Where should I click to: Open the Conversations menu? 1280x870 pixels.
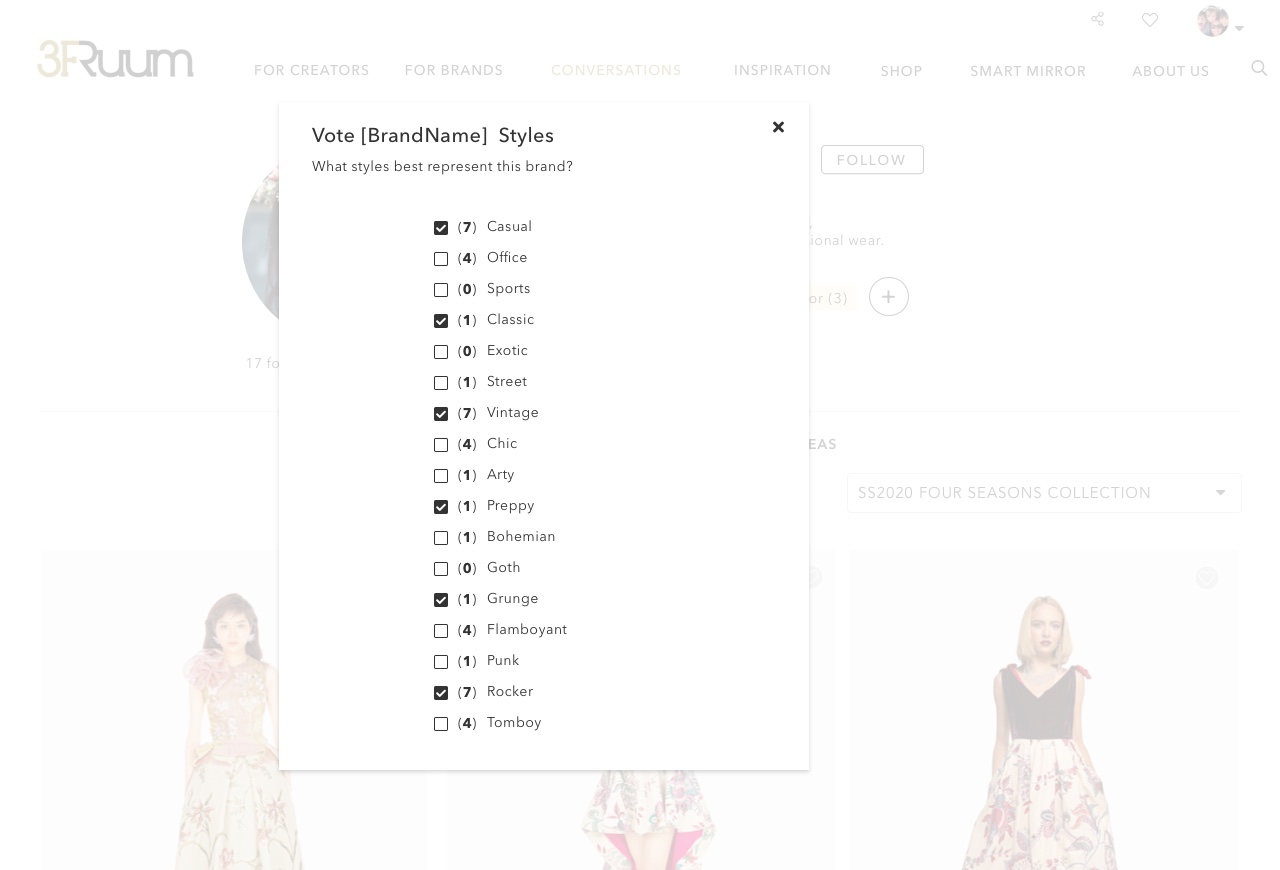[616, 70]
